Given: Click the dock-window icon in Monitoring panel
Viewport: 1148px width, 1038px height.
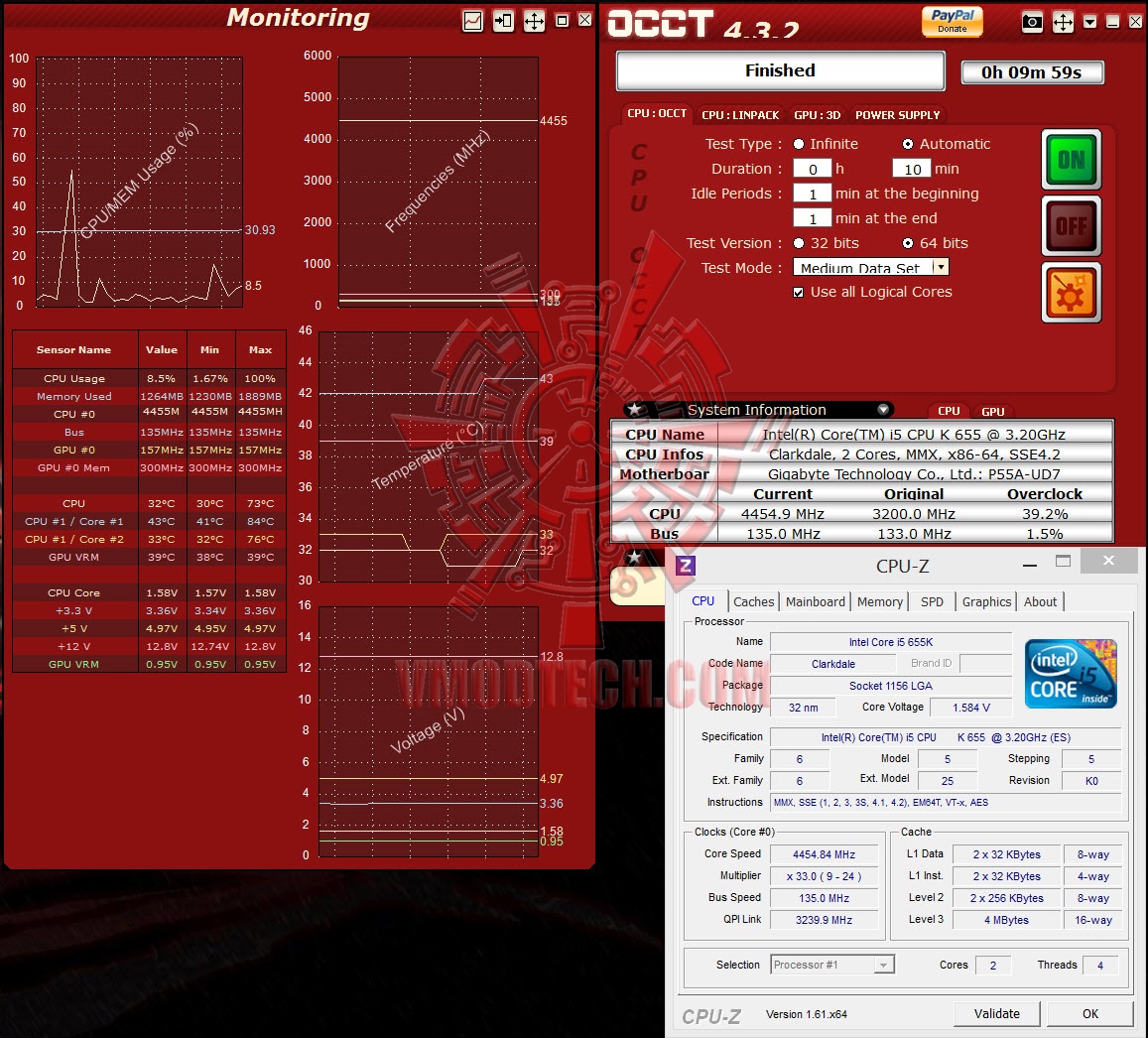Looking at the screenshot, I should pyautogui.click(x=504, y=21).
